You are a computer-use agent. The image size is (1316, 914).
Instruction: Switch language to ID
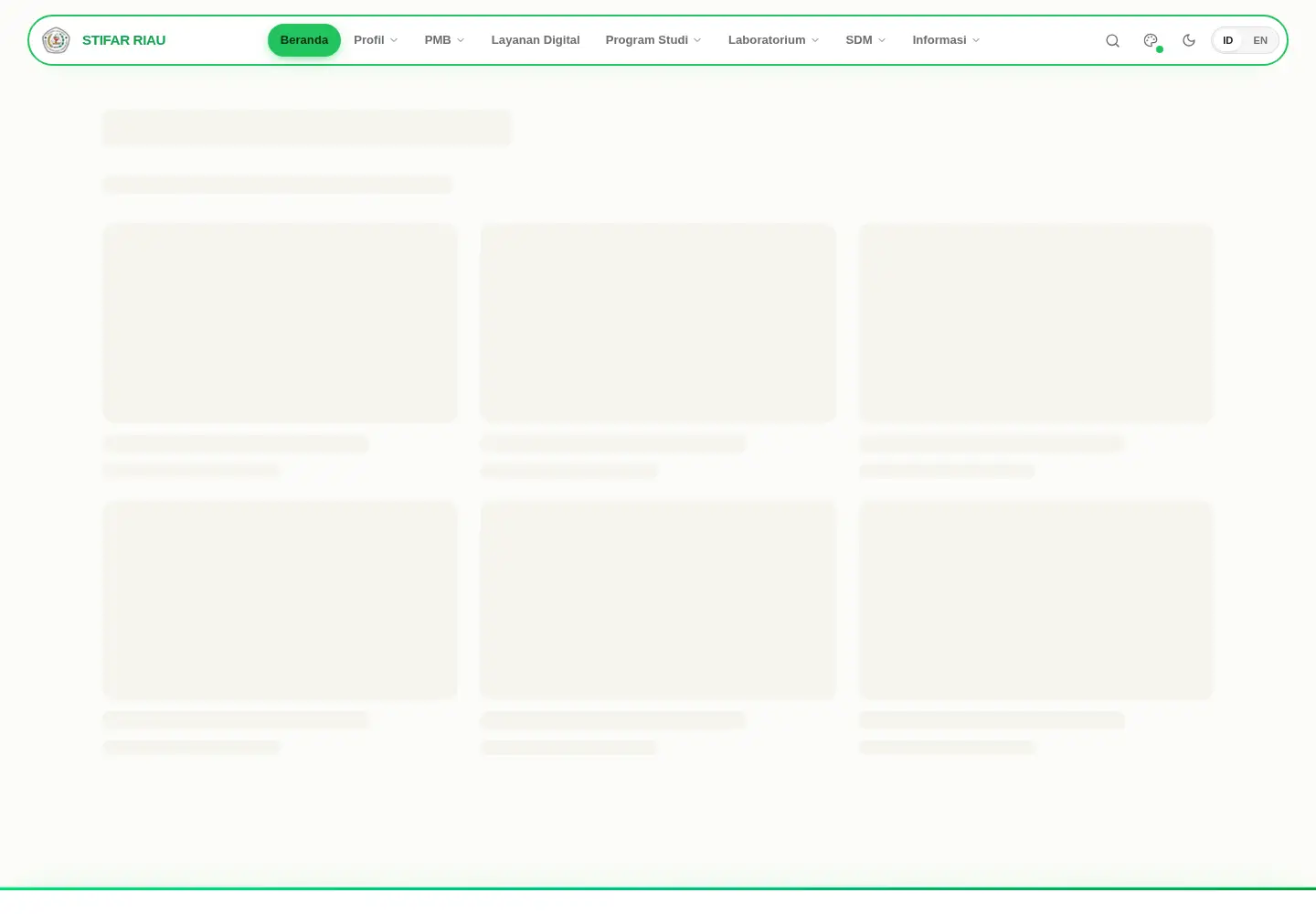click(1227, 40)
